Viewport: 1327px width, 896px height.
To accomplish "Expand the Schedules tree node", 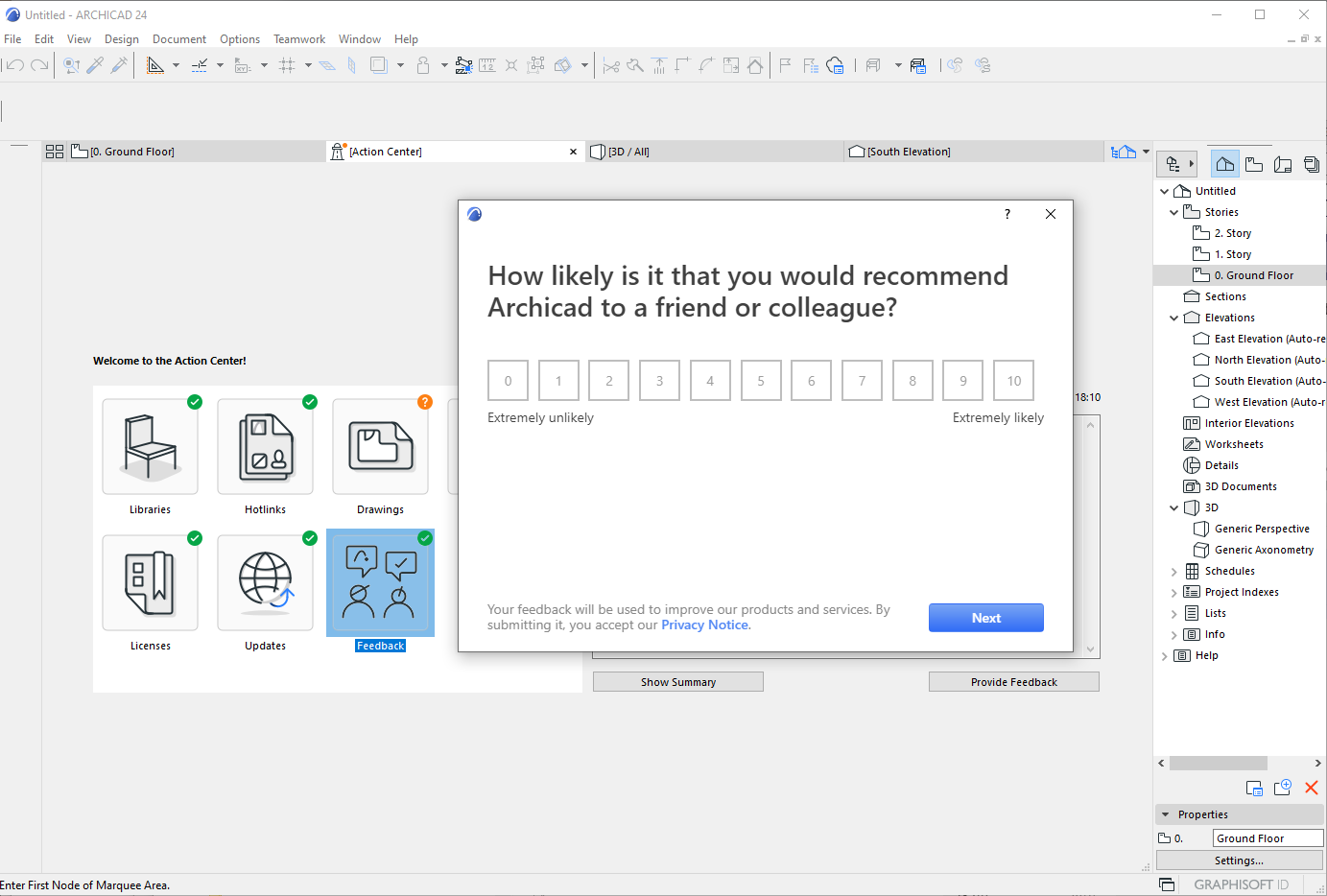I will pyautogui.click(x=1173, y=571).
